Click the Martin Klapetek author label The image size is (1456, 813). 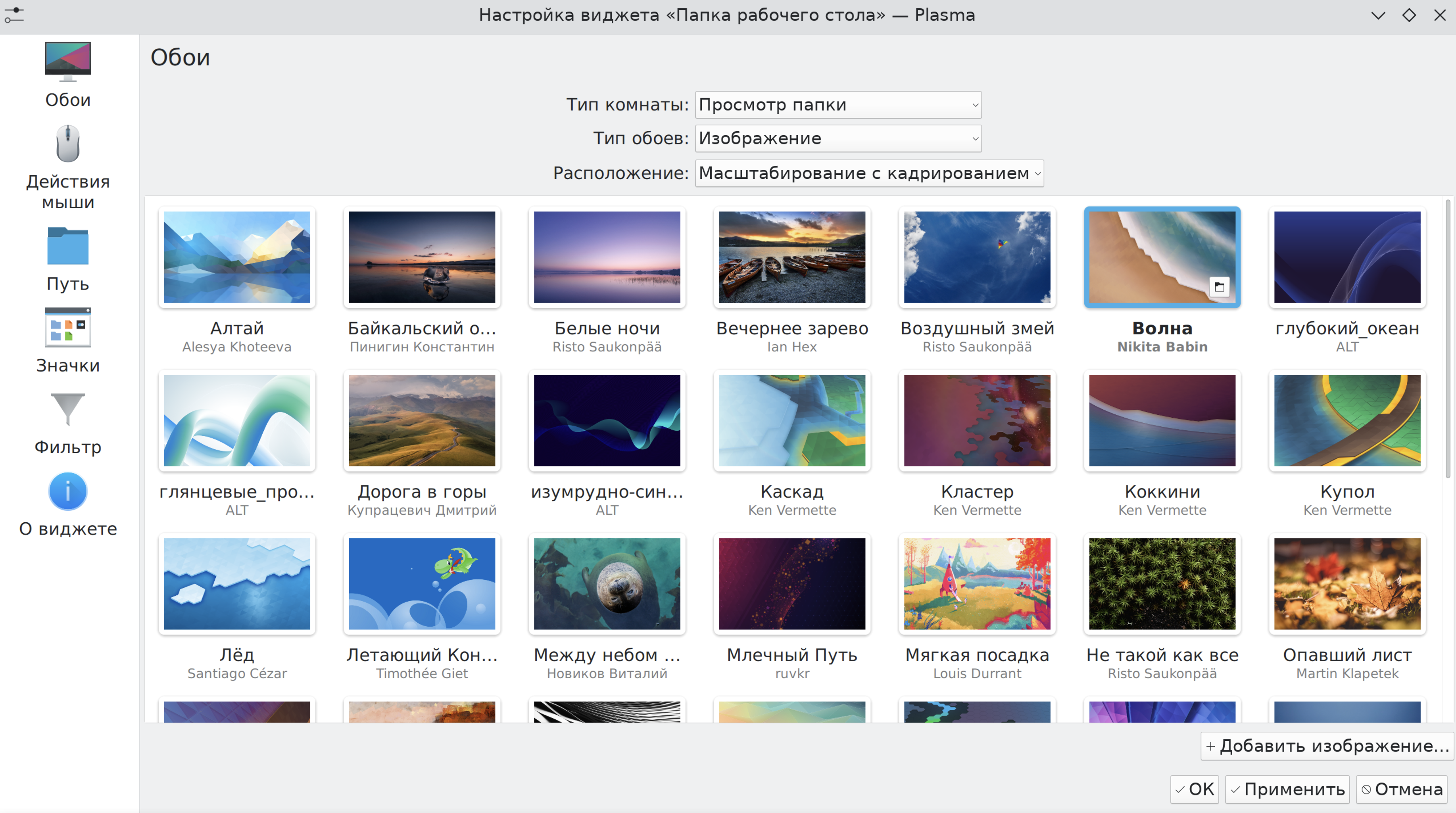coord(1347,673)
